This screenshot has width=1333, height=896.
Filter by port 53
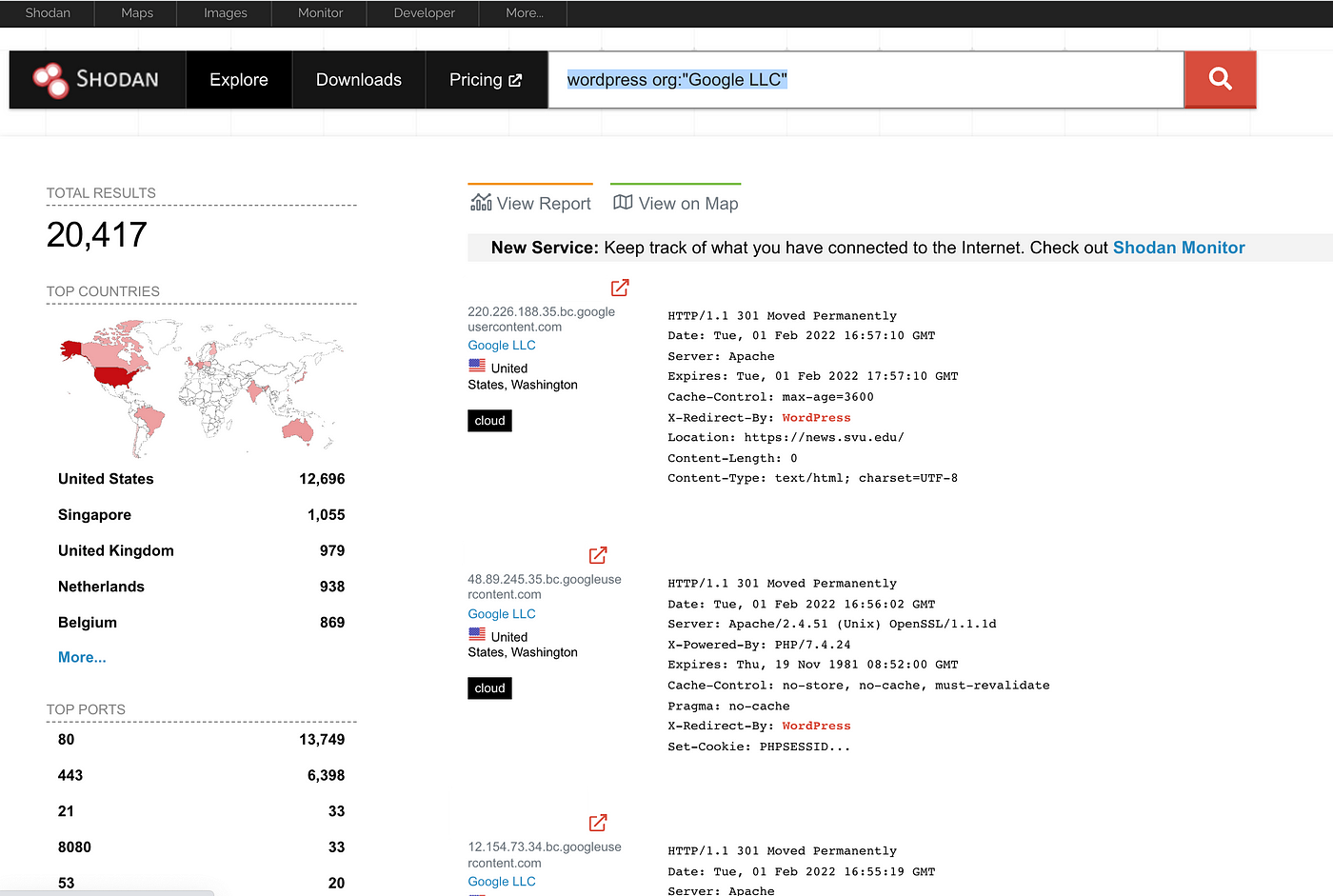pos(201,884)
